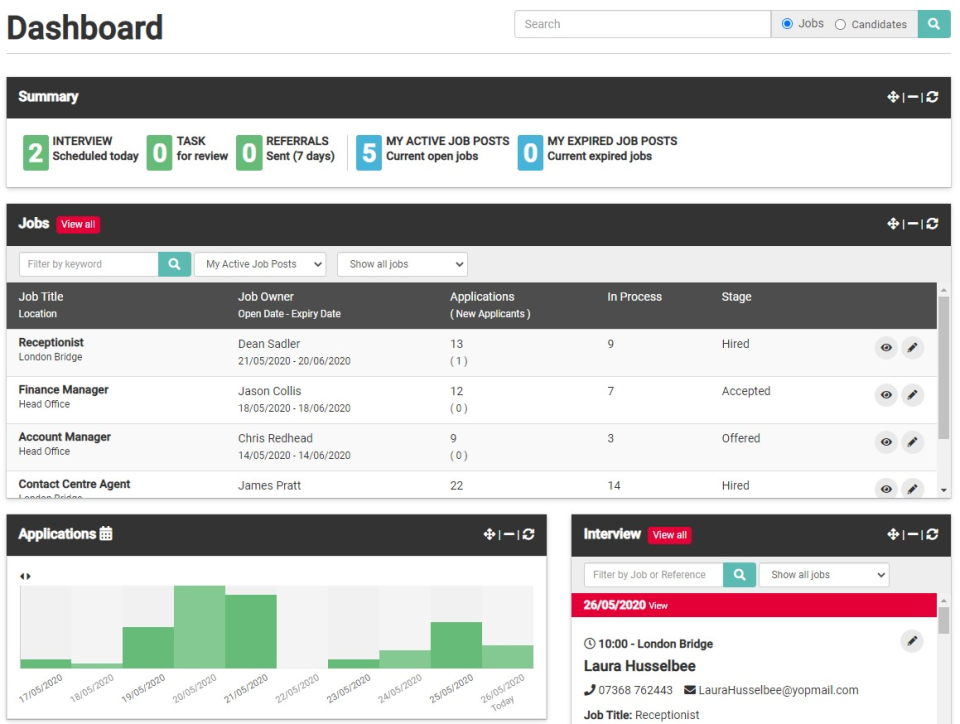Select the Jobs radio button
The height and width of the screenshot is (724, 960).
(x=787, y=24)
